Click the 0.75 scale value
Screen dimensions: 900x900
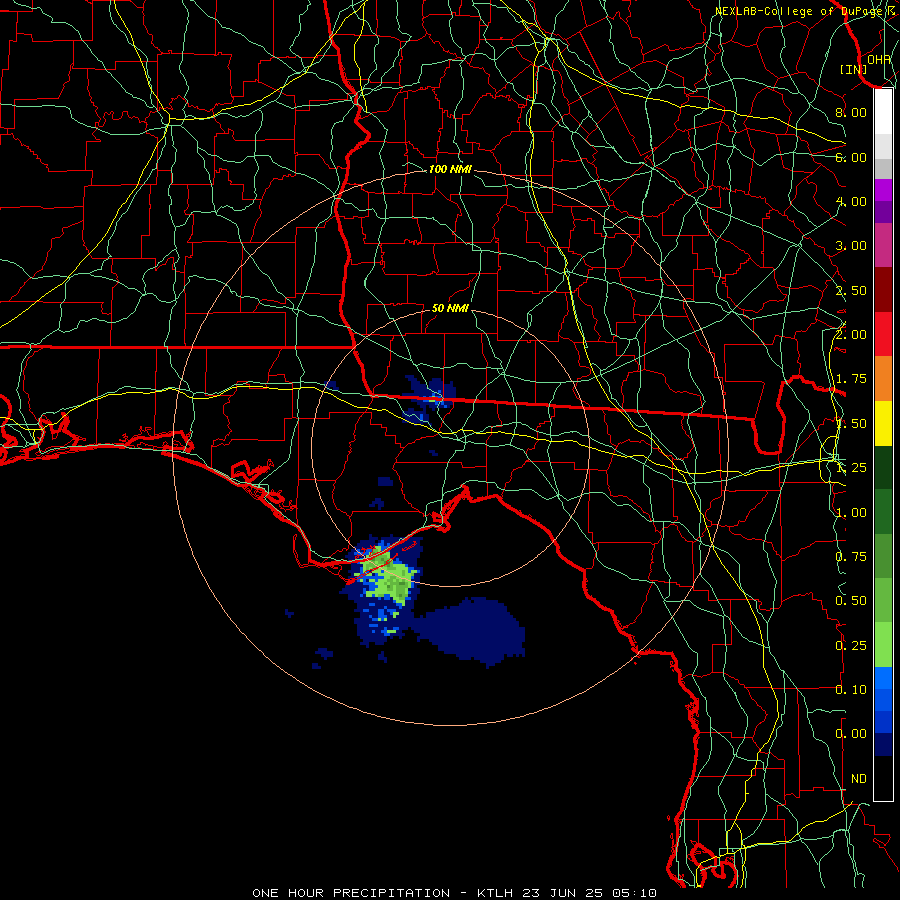(851, 557)
